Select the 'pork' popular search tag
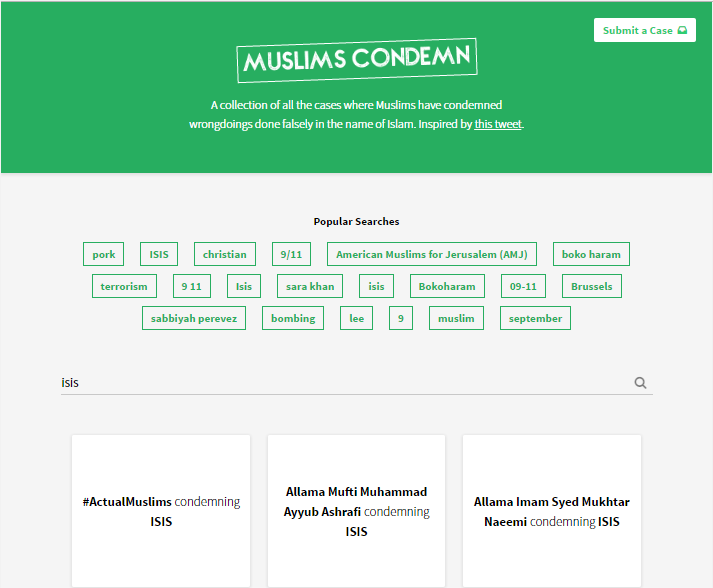The height and width of the screenshot is (588, 713). click(x=104, y=254)
